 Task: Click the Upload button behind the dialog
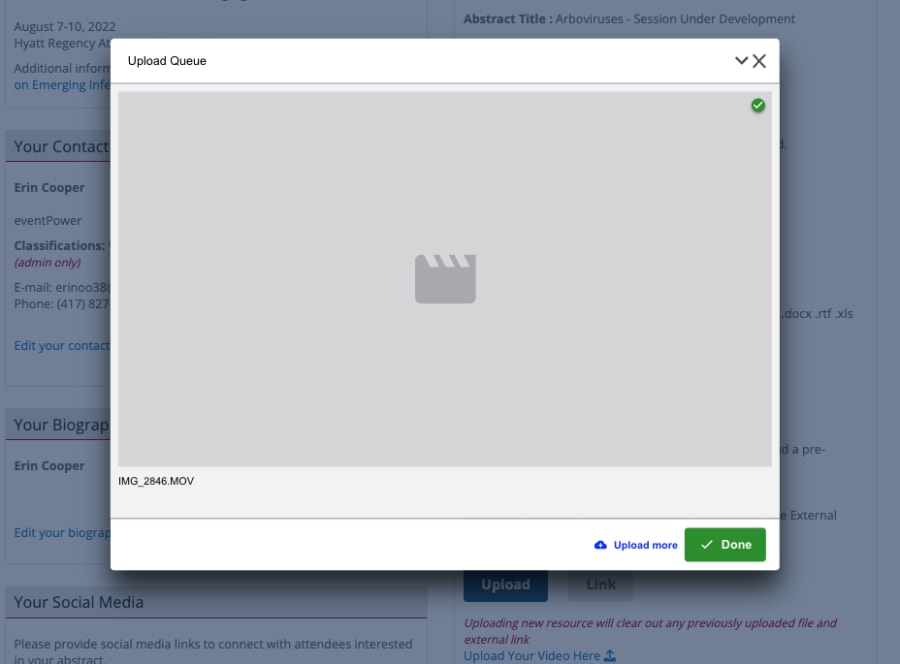pyautogui.click(x=506, y=585)
